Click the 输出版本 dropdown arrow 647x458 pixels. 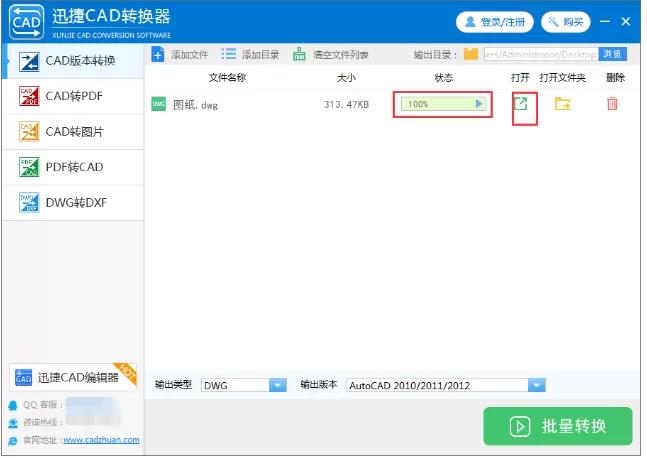coord(537,385)
